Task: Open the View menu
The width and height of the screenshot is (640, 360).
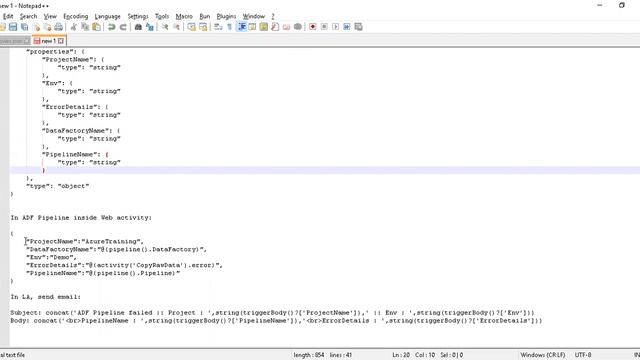Action: click(x=50, y=16)
